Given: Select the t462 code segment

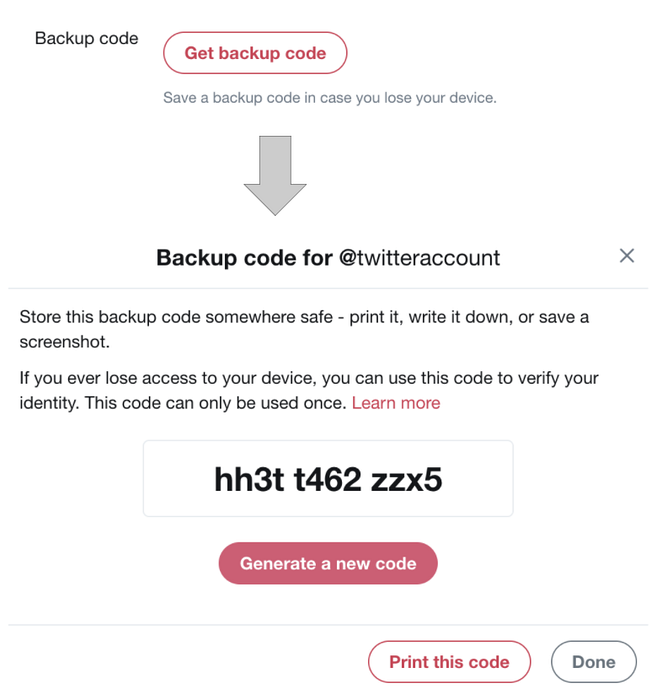Looking at the screenshot, I should (327, 480).
